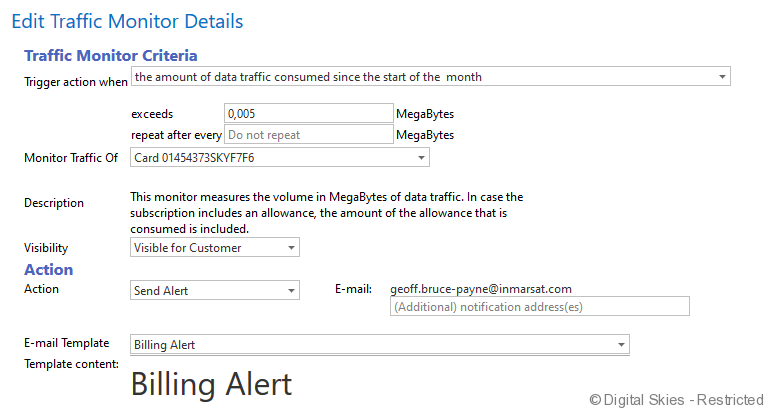
Task: Click the "E-mail Template" label
Action: (x=66, y=343)
